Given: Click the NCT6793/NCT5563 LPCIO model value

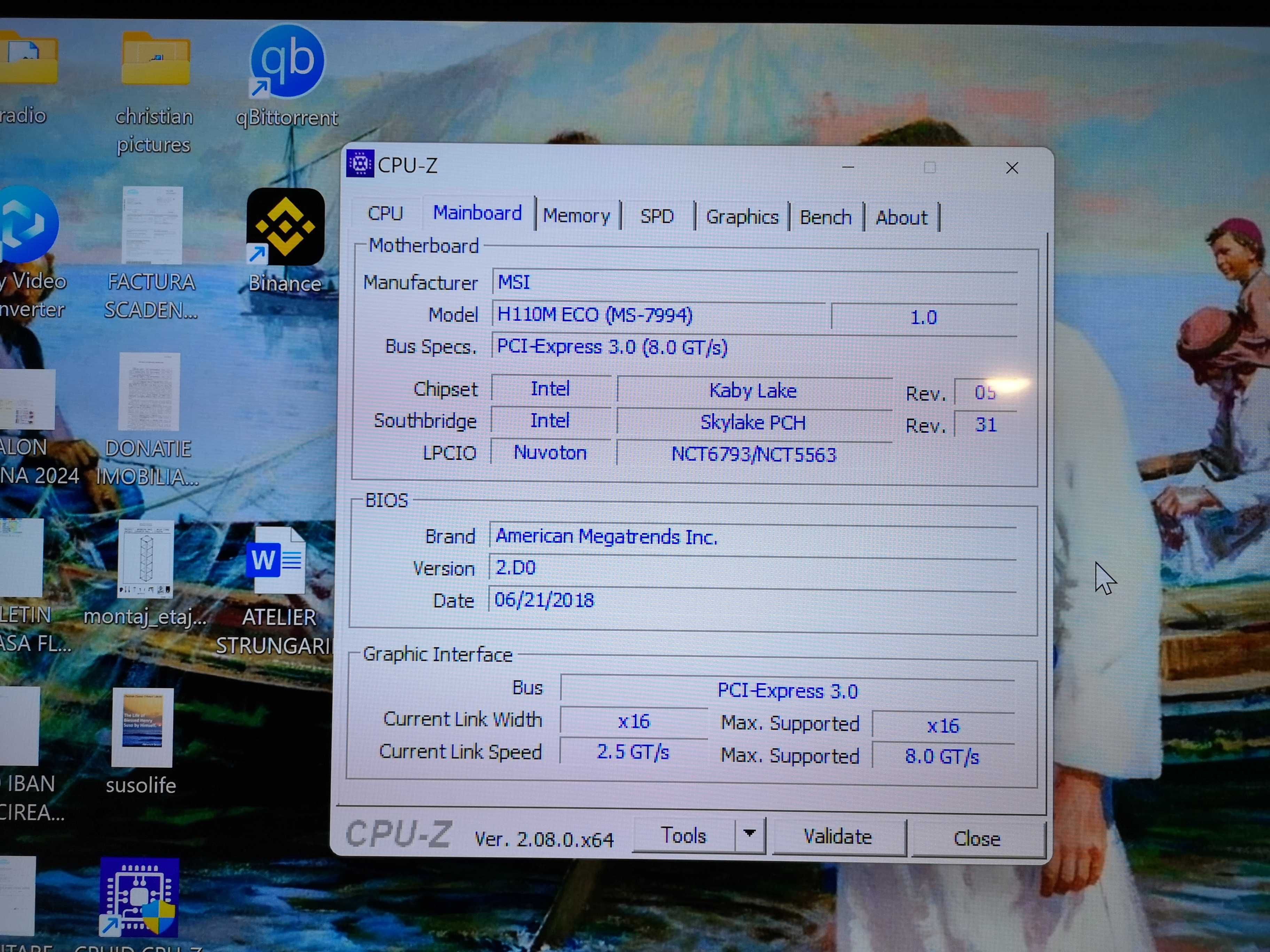Looking at the screenshot, I should pyautogui.click(x=754, y=454).
